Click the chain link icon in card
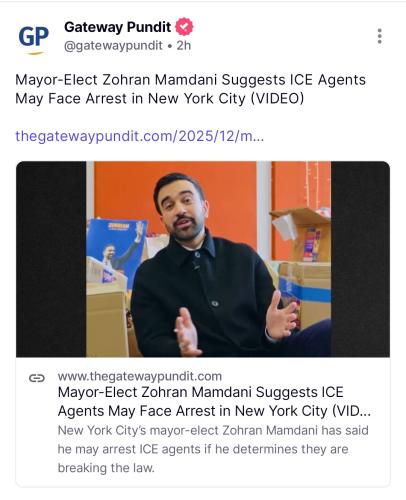406x500 pixels. [37, 378]
